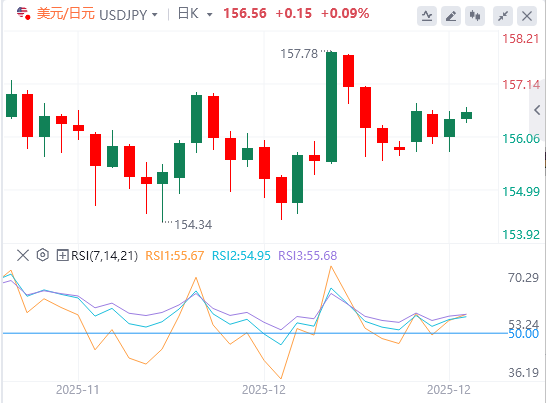Expand RSI panel with the plus box icon
Image resolution: width=546 pixels, height=403 pixels.
click(x=62, y=255)
